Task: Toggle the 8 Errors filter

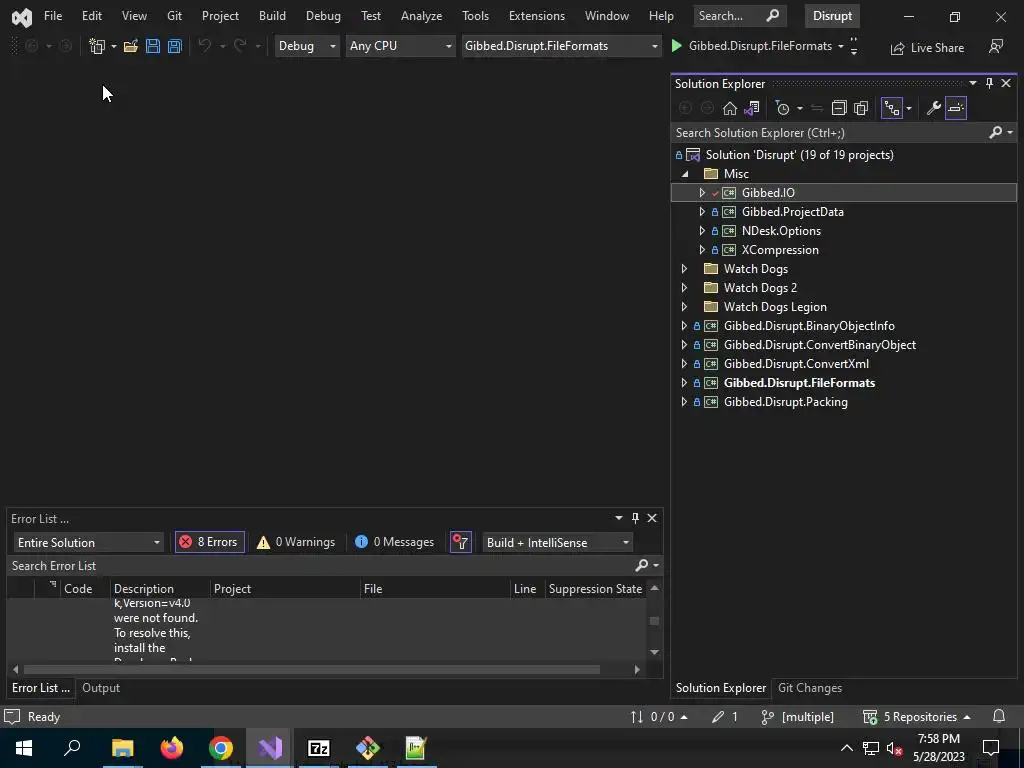Action: pos(210,542)
